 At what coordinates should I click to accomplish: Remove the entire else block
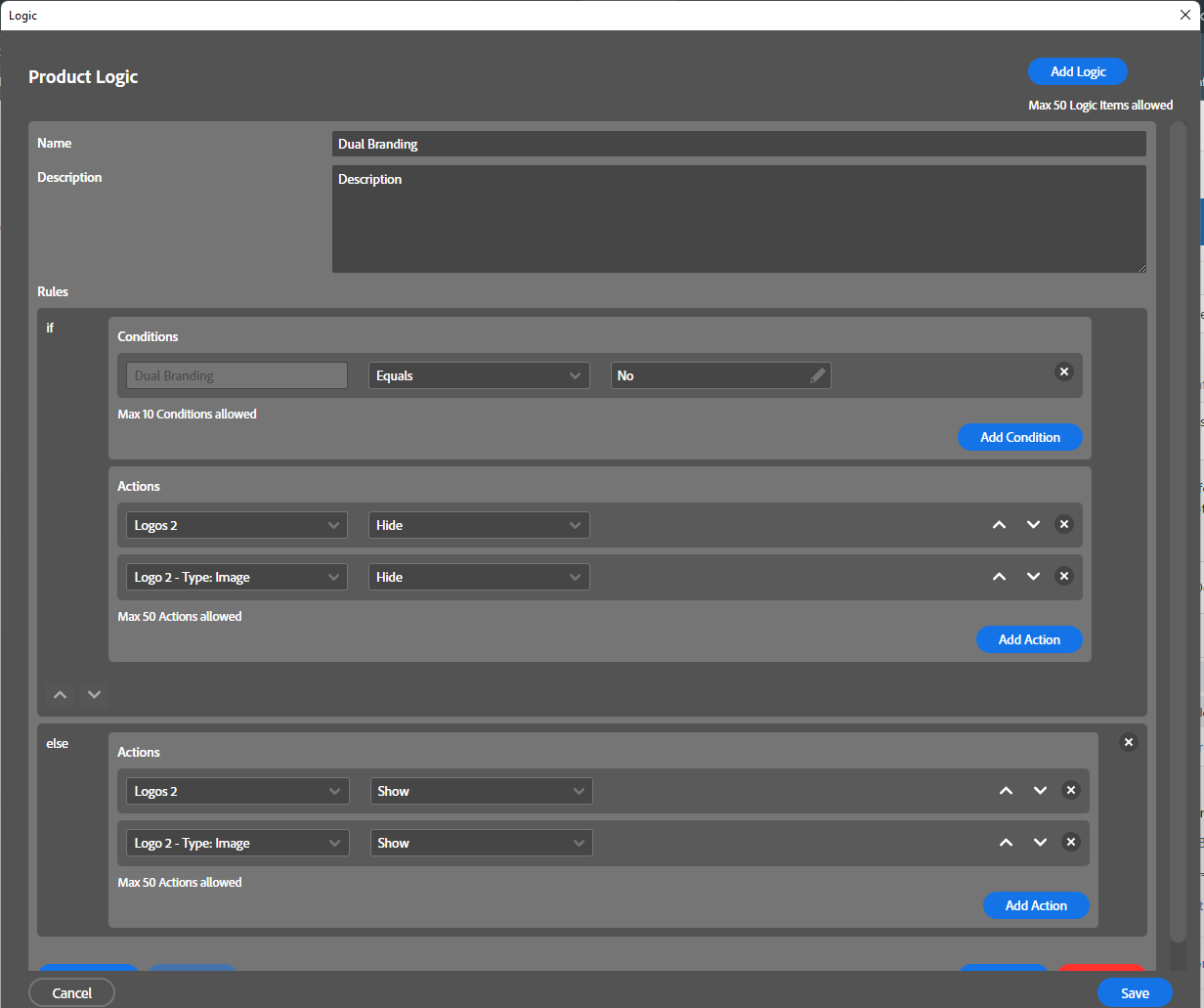[x=1128, y=742]
